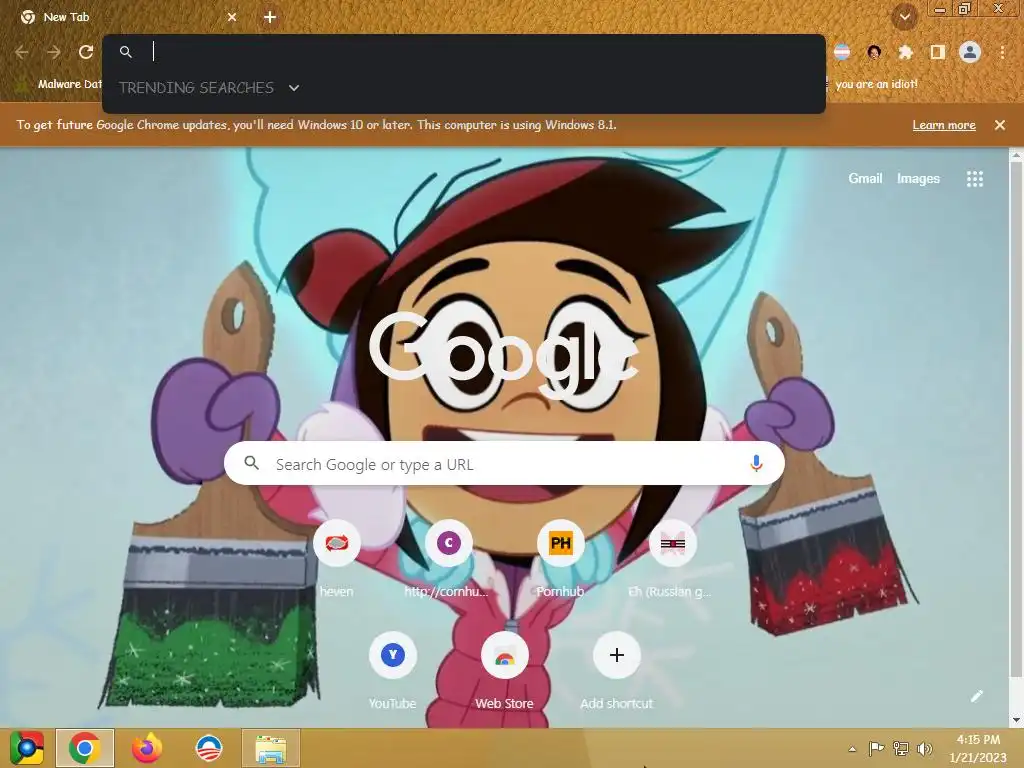Open the tab search dropdown arrow
1024x768 pixels.
point(905,17)
